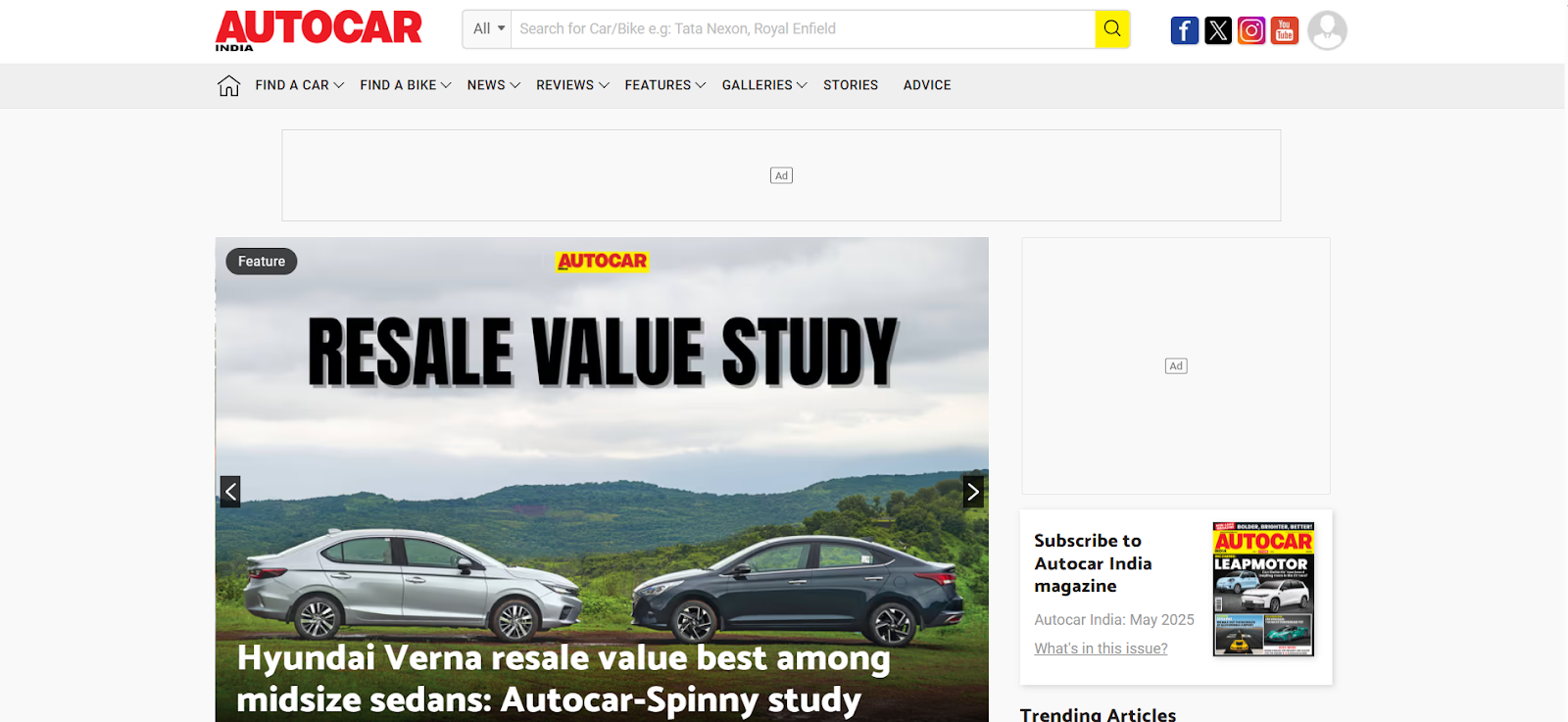Screen dimensions: 1568x722
Task: Expand the News menu
Action: [x=494, y=85]
